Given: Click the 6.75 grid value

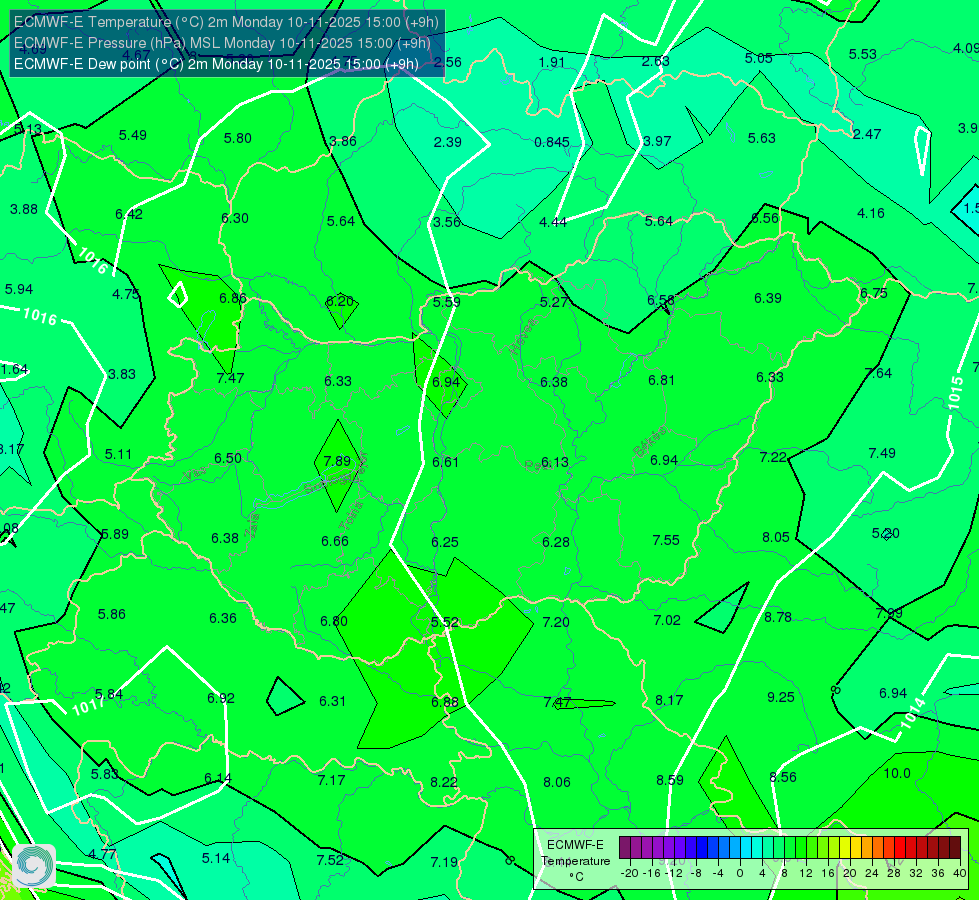Looking at the screenshot, I should 873,294.
